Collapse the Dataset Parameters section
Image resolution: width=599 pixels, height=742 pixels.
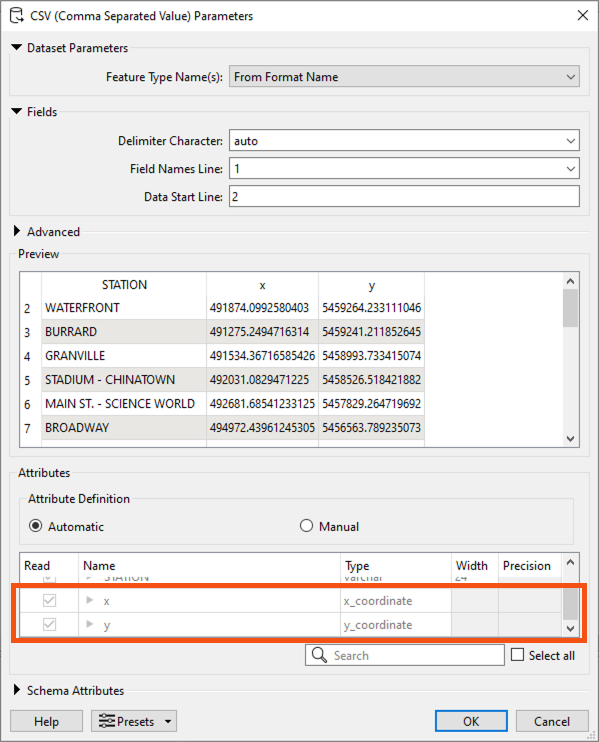[17, 47]
